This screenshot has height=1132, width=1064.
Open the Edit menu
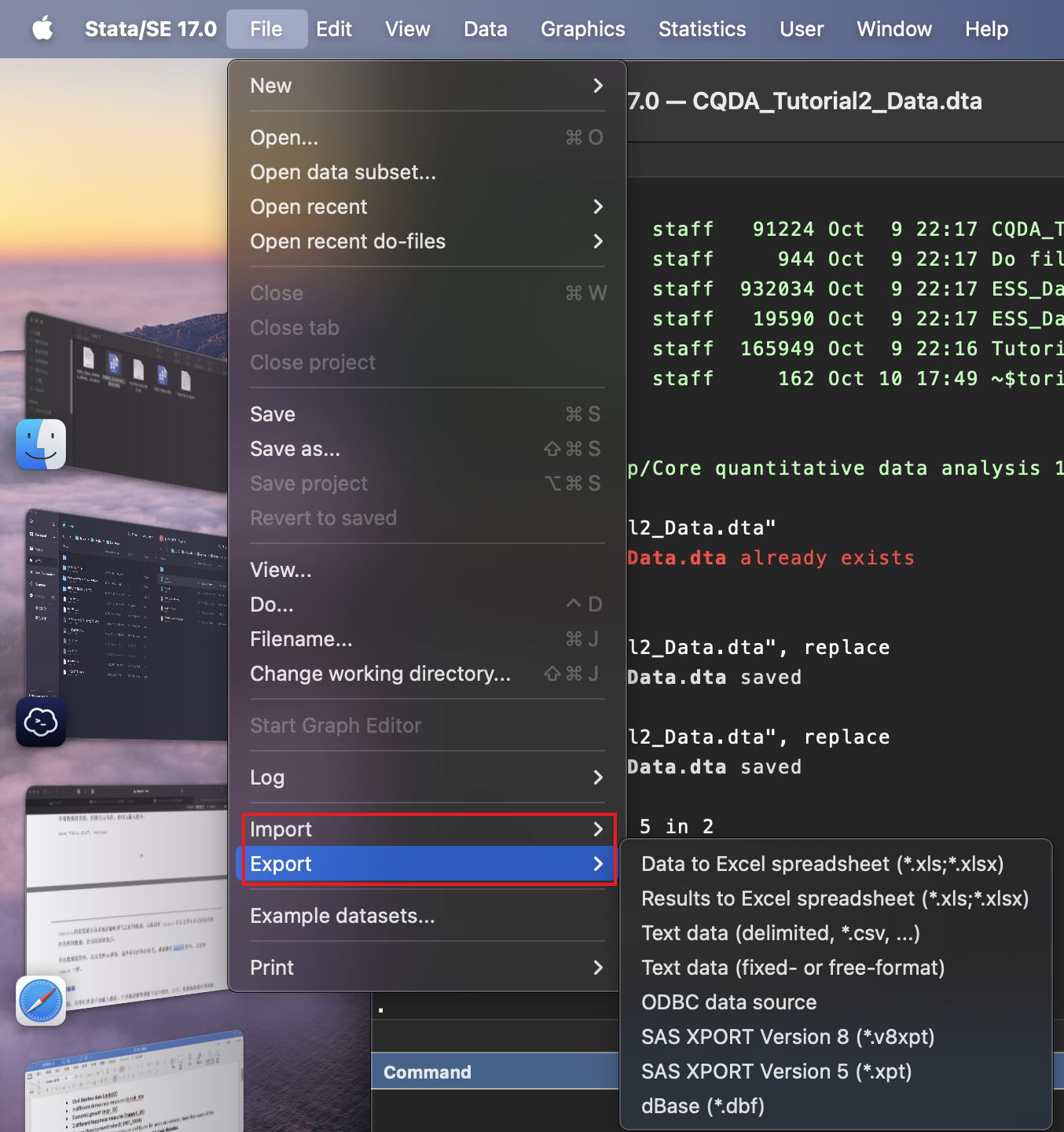click(x=334, y=29)
